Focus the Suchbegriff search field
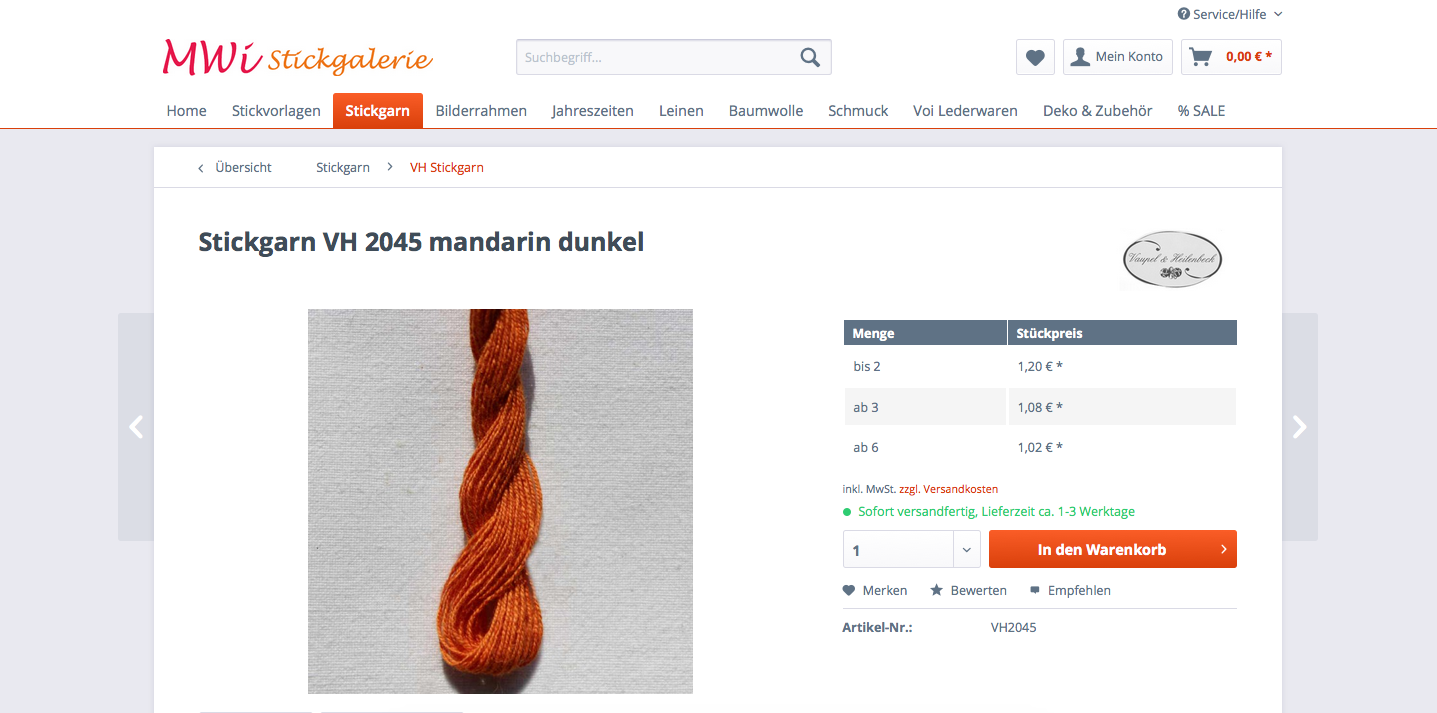Screen dimensions: 1437x713 (656, 57)
